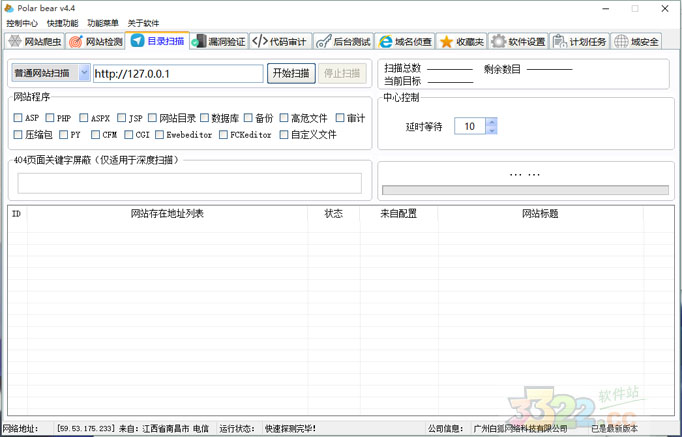Click the gear icon for 软件设置
The width and height of the screenshot is (682, 437).
pyautogui.click(x=498, y=42)
